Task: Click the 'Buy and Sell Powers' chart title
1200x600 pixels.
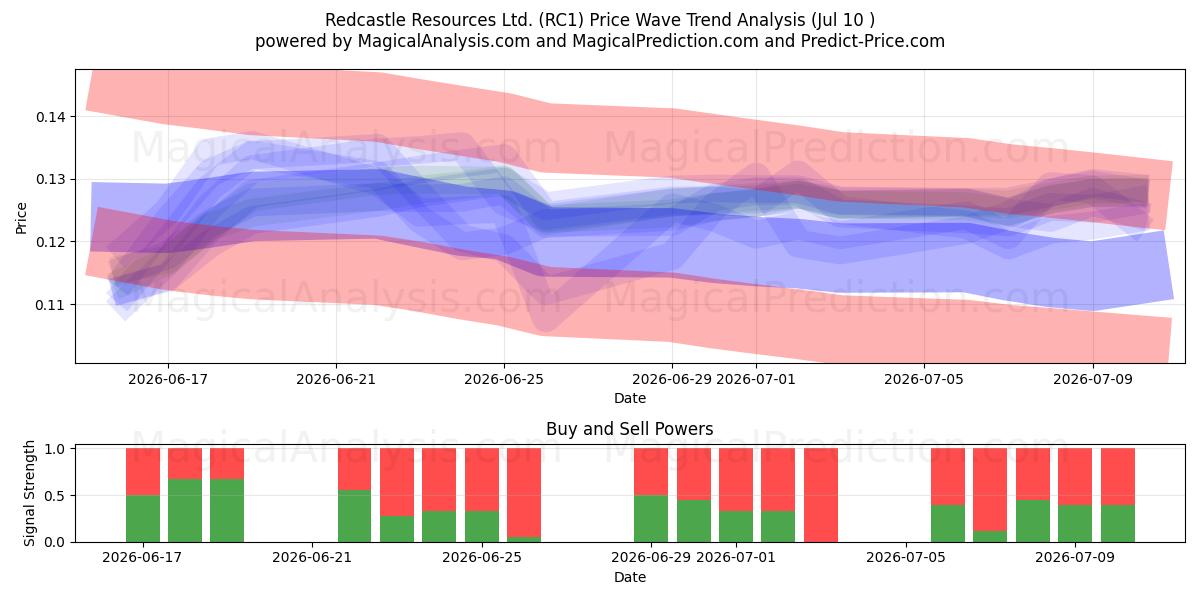Action: 629,429
